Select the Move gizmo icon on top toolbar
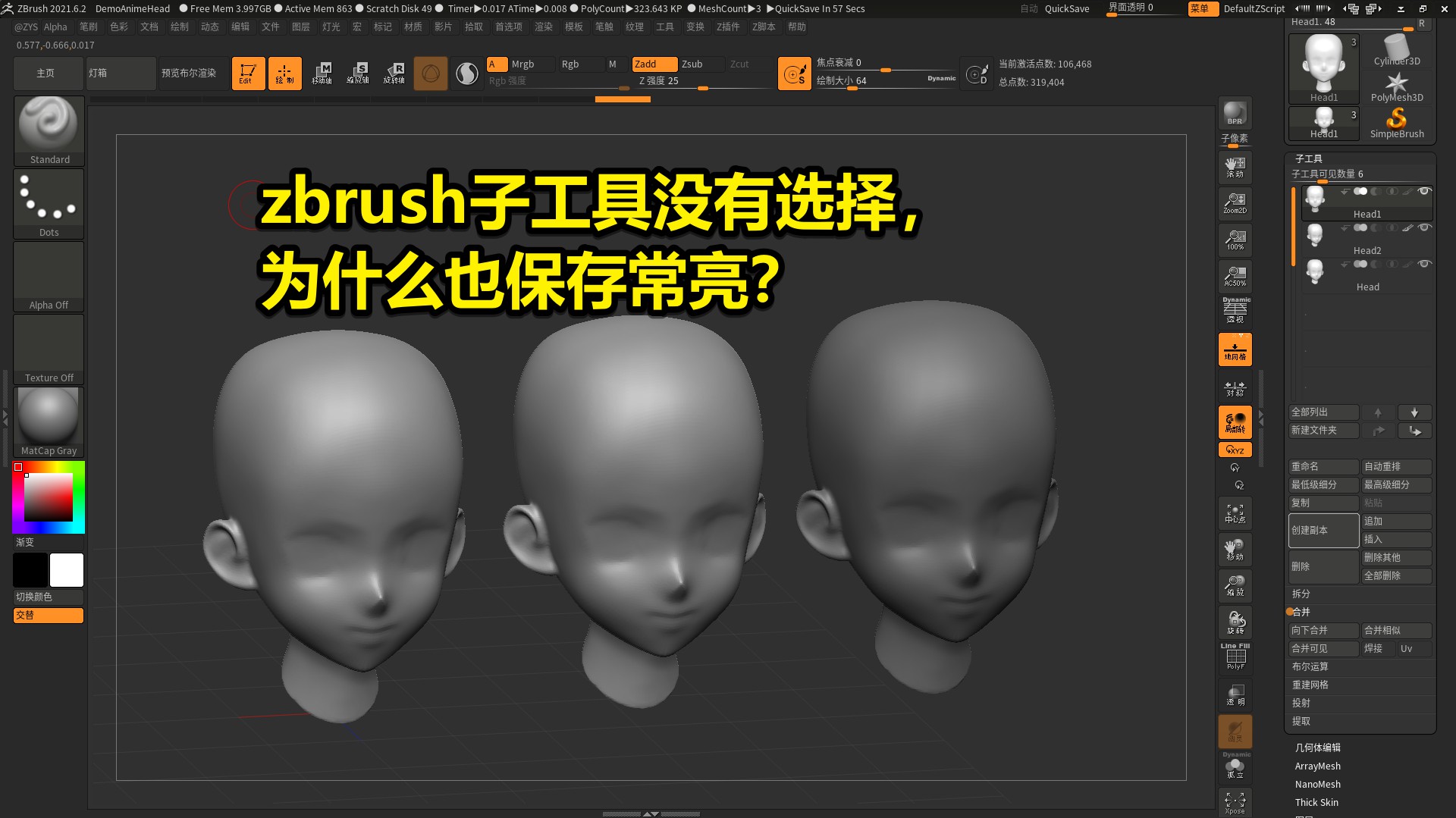The image size is (1456, 818). (x=324, y=73)
